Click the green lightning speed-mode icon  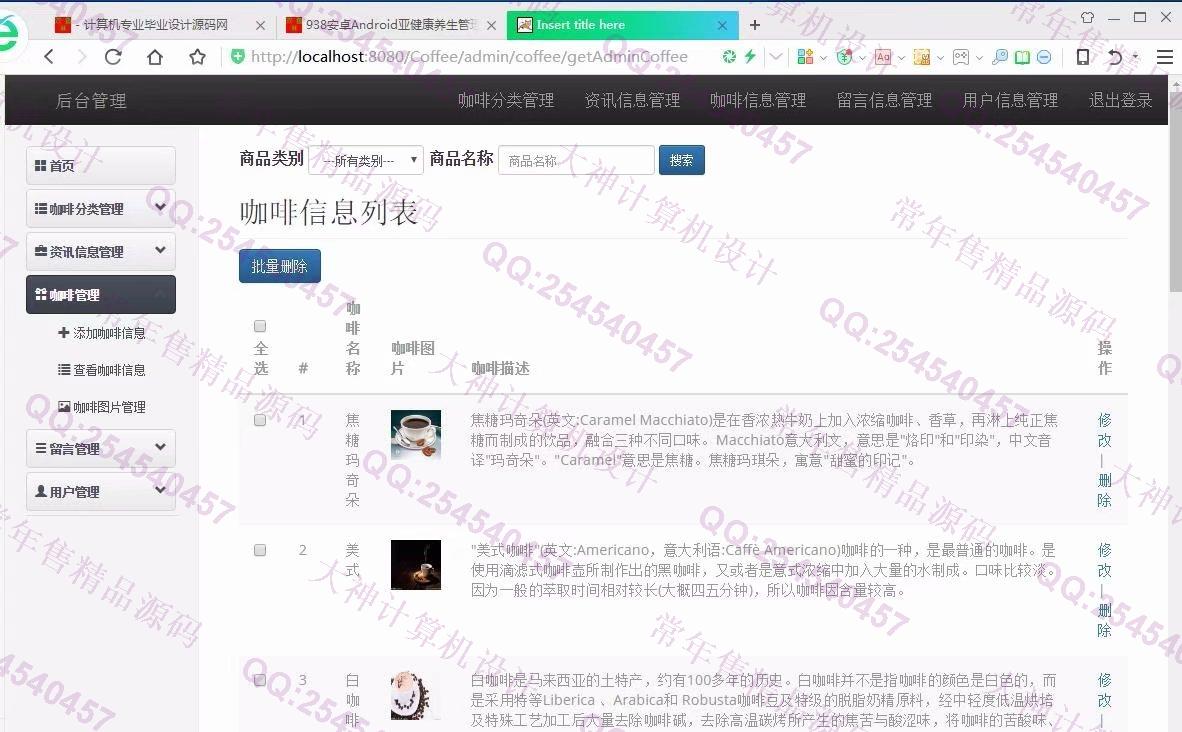[750, 57]
